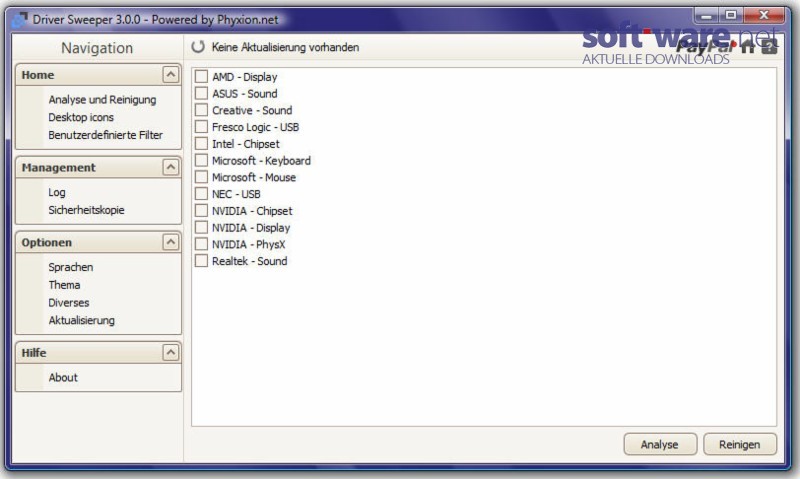Image resolution: width=800 pixels, height=479 pixels.
Task: Click the Analyse button
Action: [x=660, y=444]
